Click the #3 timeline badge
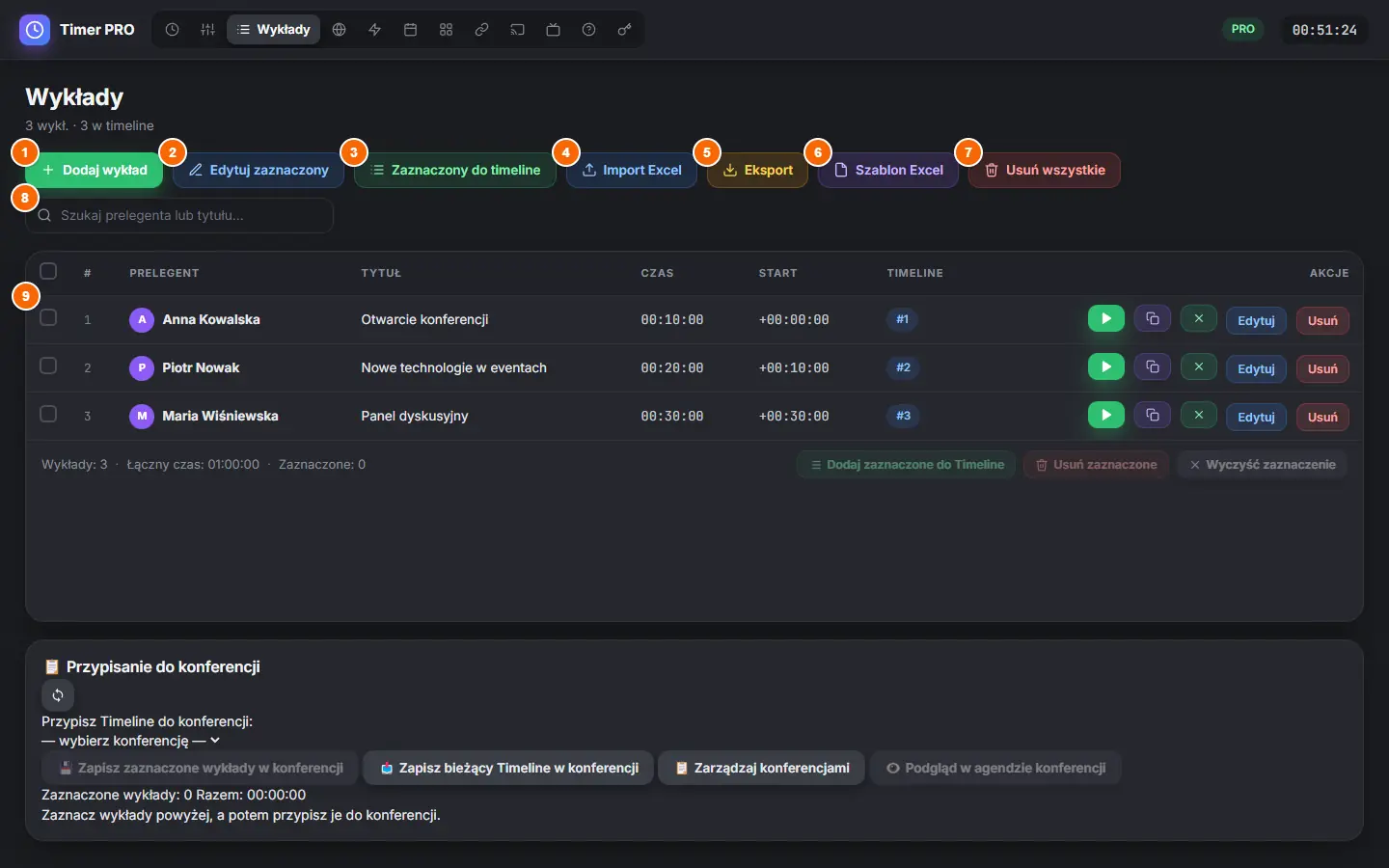Screen dimensions: 1389x868 [x=903, y=416]
